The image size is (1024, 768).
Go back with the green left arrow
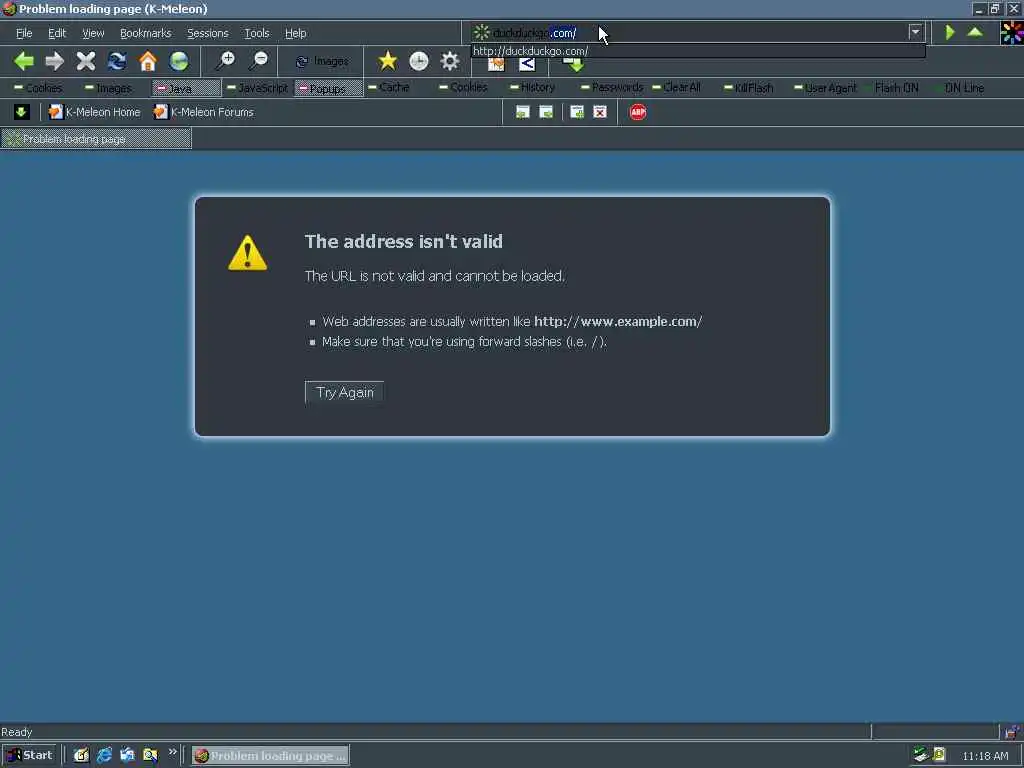point(24,61)
